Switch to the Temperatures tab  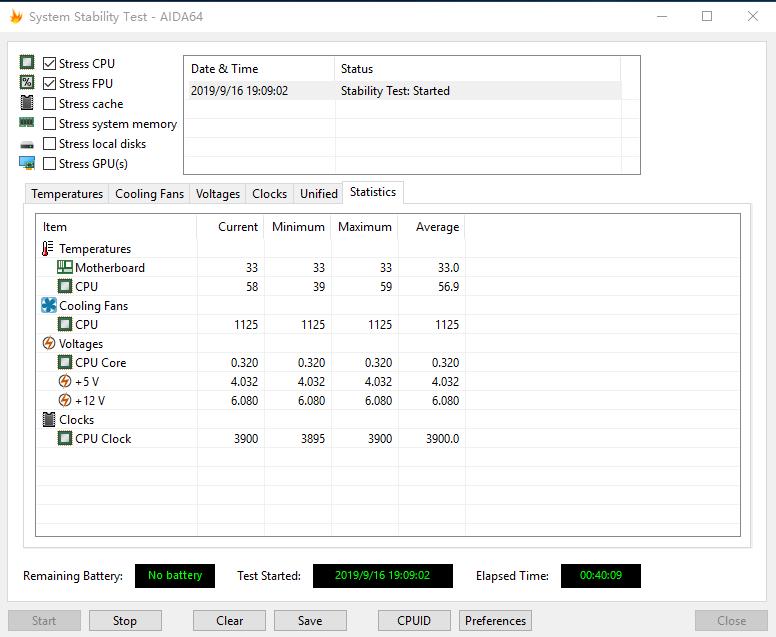click(x=67, y=194)
